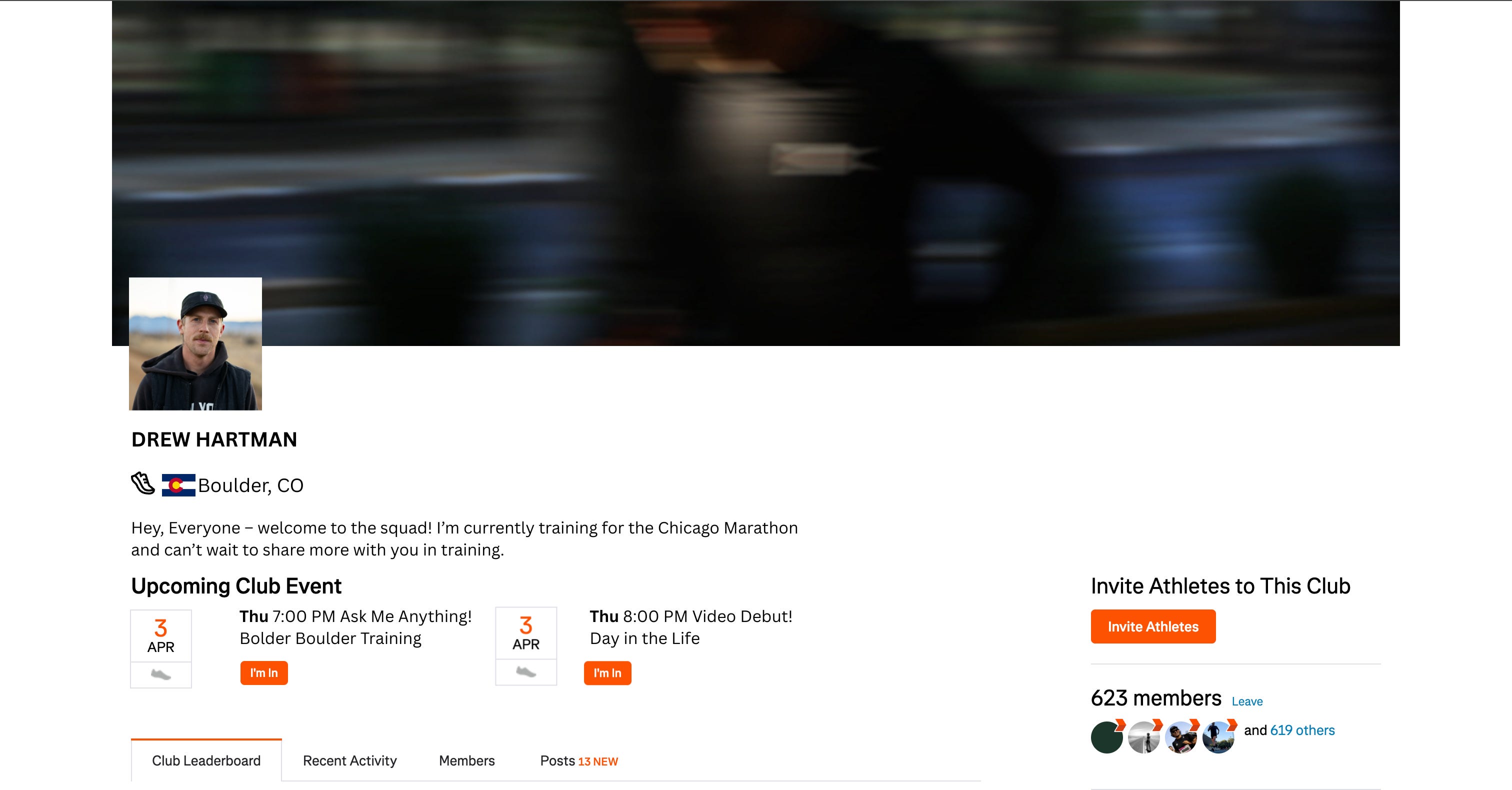Open Video Debut Day in the Life event
1512x790 pixels.
click(691, 627)
